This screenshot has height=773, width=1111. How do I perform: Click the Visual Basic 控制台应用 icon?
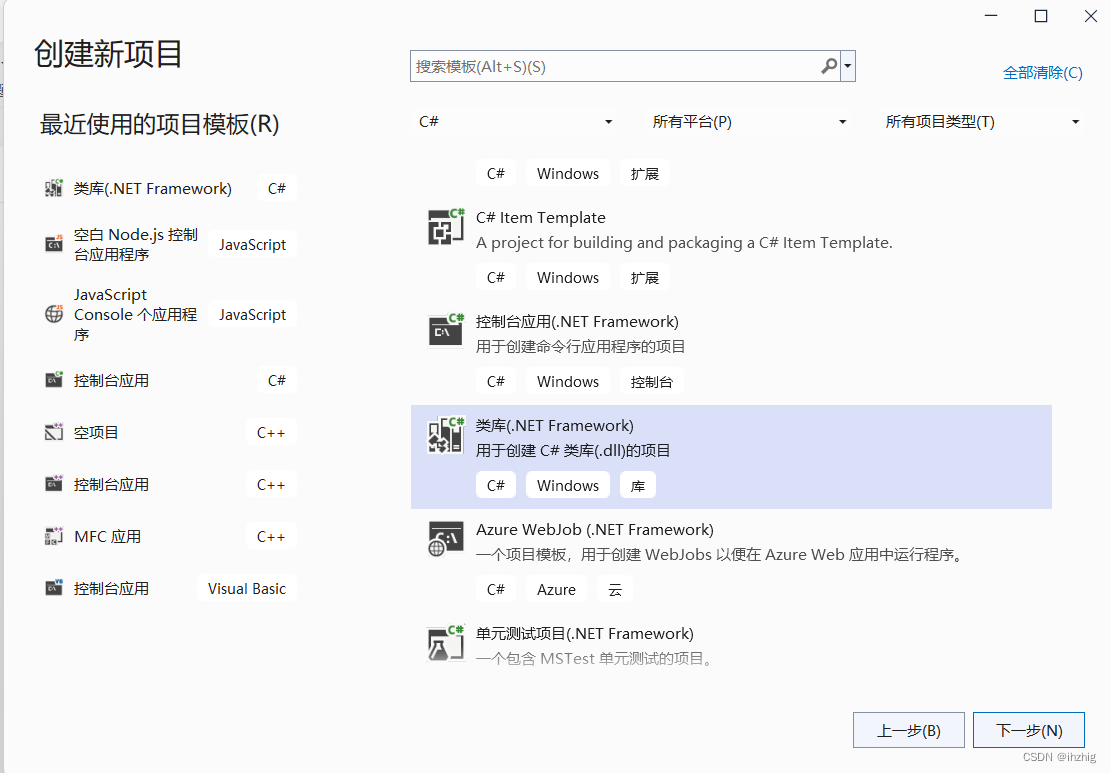point(54,588)
